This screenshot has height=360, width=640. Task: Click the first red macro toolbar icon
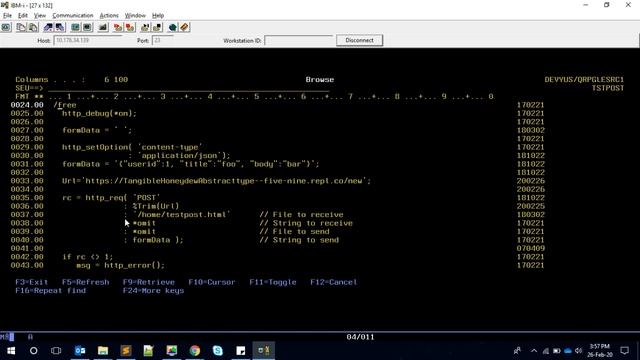pos(118,27)
